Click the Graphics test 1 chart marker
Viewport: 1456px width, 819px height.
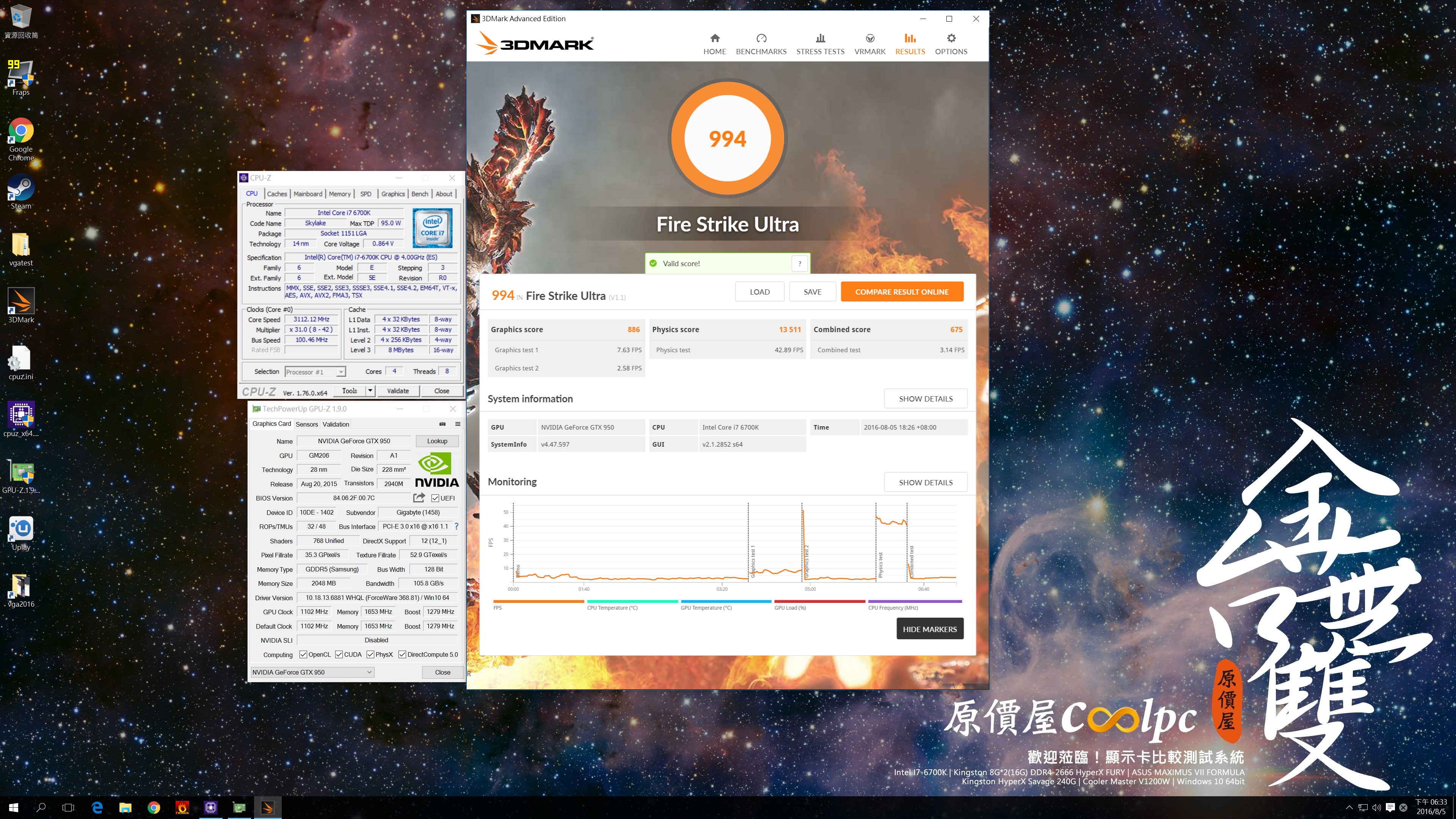[752, 561]
